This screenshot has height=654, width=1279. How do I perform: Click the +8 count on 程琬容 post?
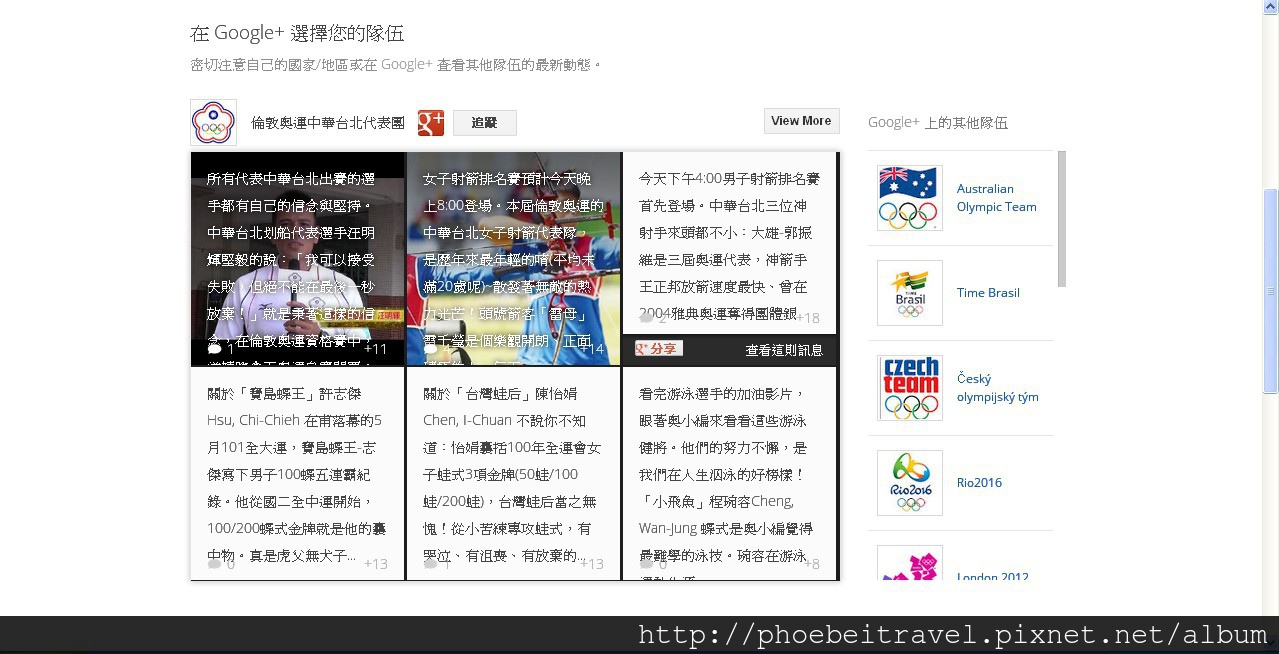tap(811, 564)
